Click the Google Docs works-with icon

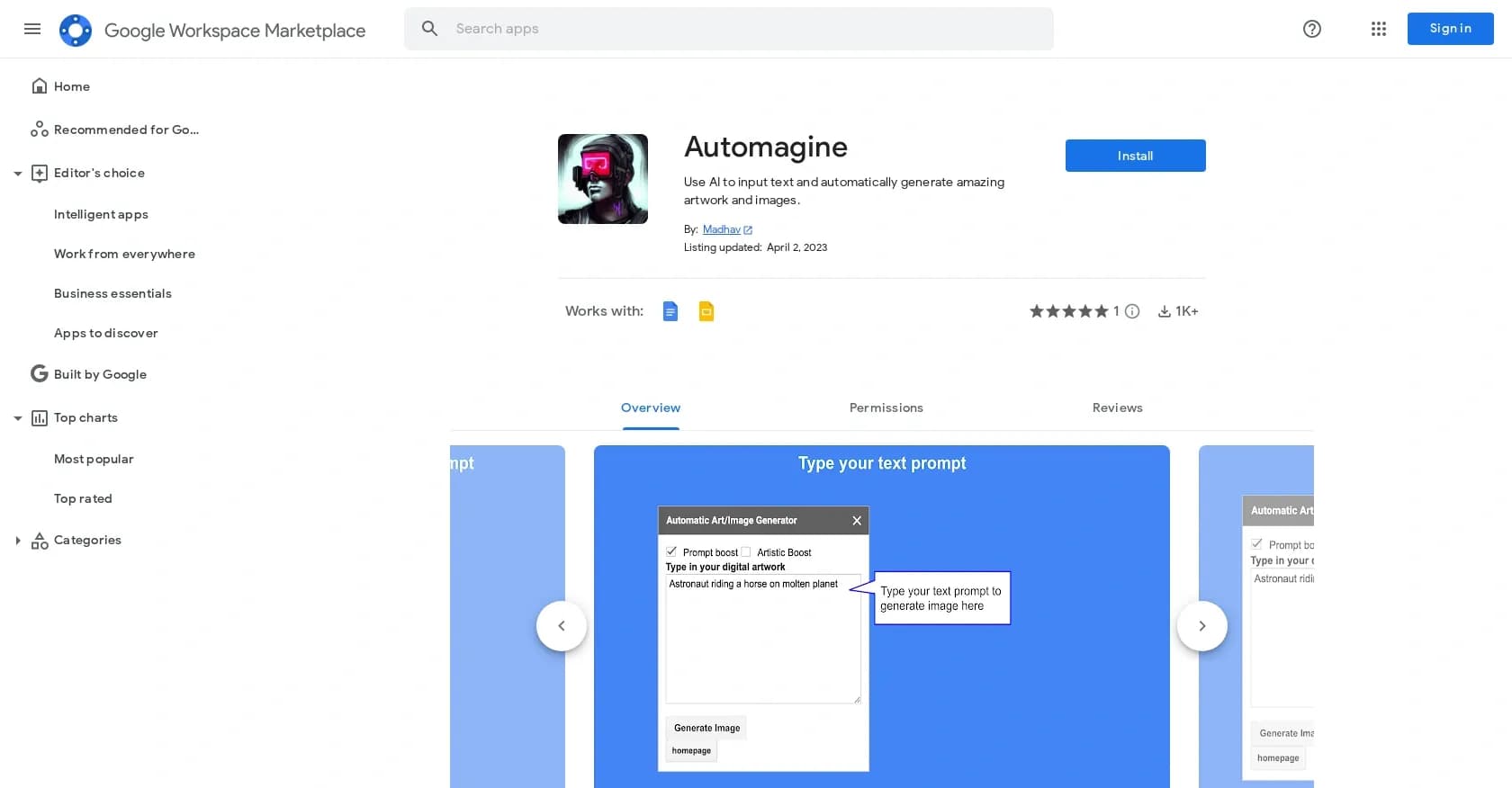(670, 311)
